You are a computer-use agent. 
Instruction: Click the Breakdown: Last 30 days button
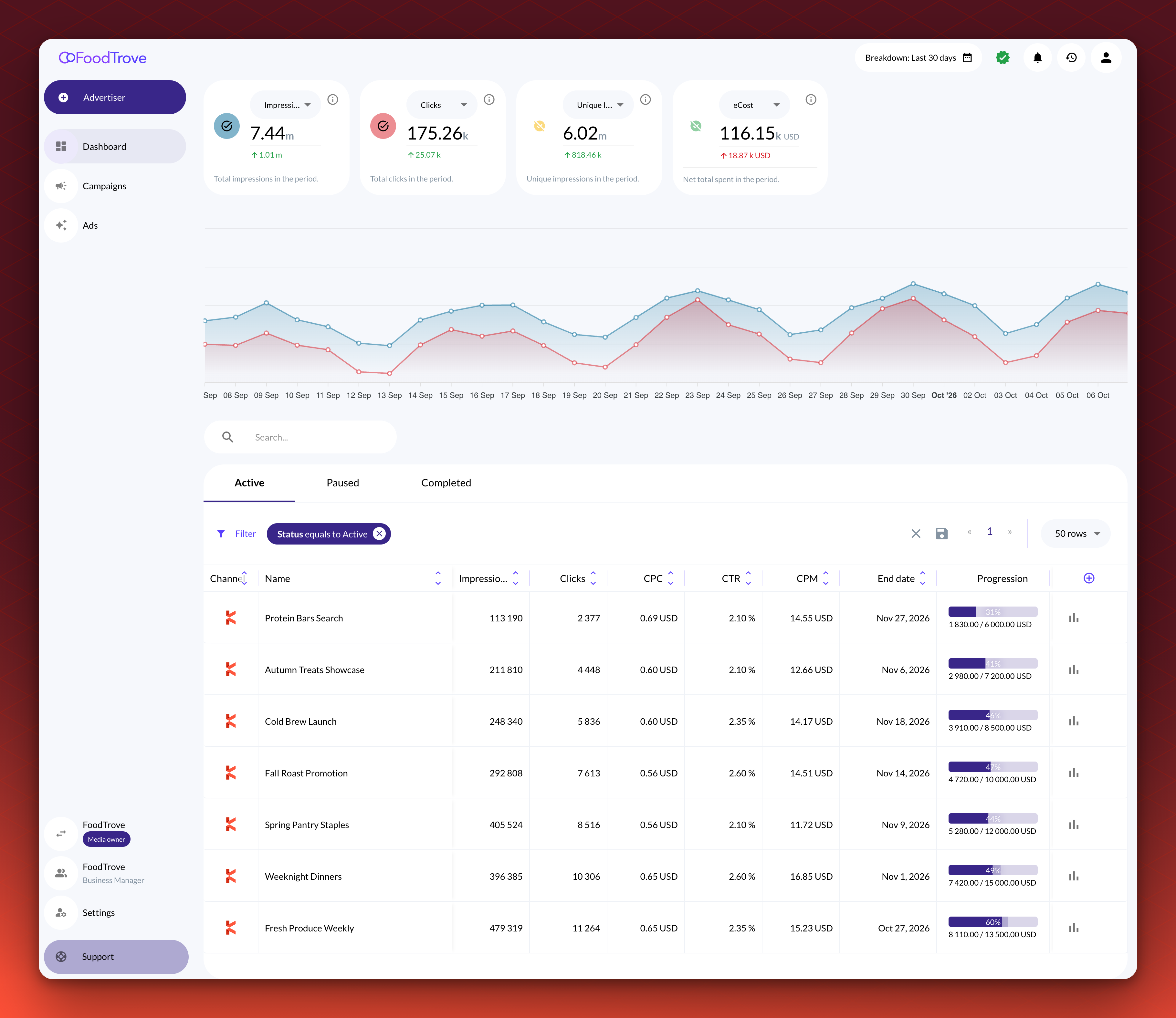click(918, 57)
